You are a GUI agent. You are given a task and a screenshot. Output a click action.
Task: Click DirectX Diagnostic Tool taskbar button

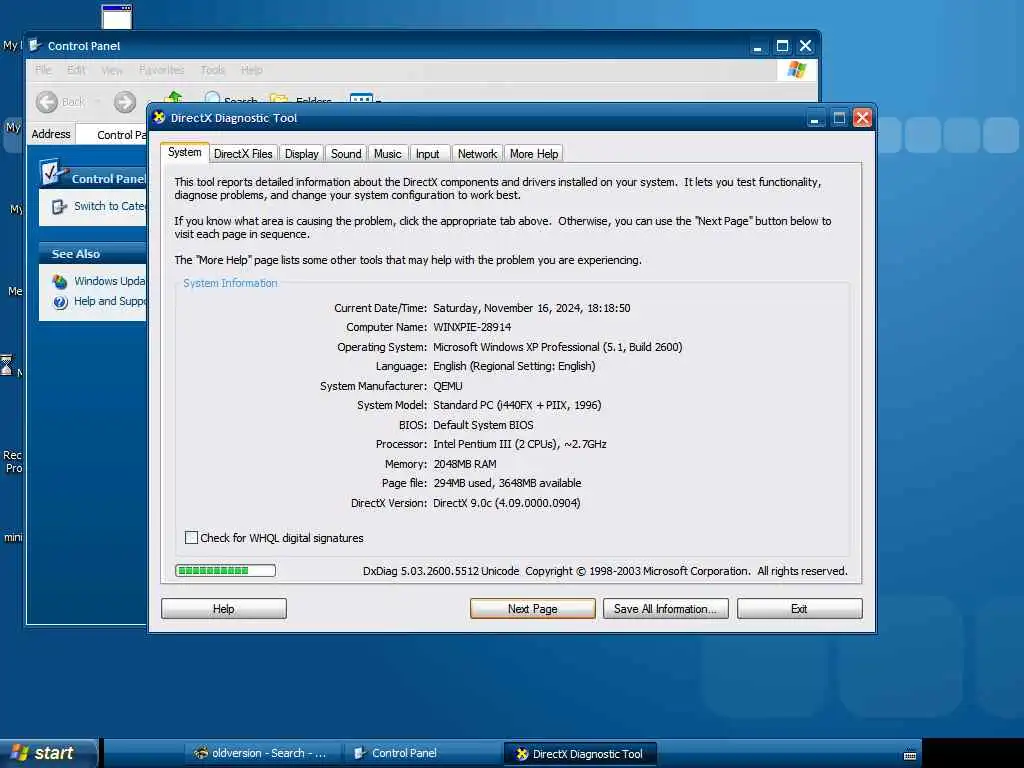coord(581,754)
